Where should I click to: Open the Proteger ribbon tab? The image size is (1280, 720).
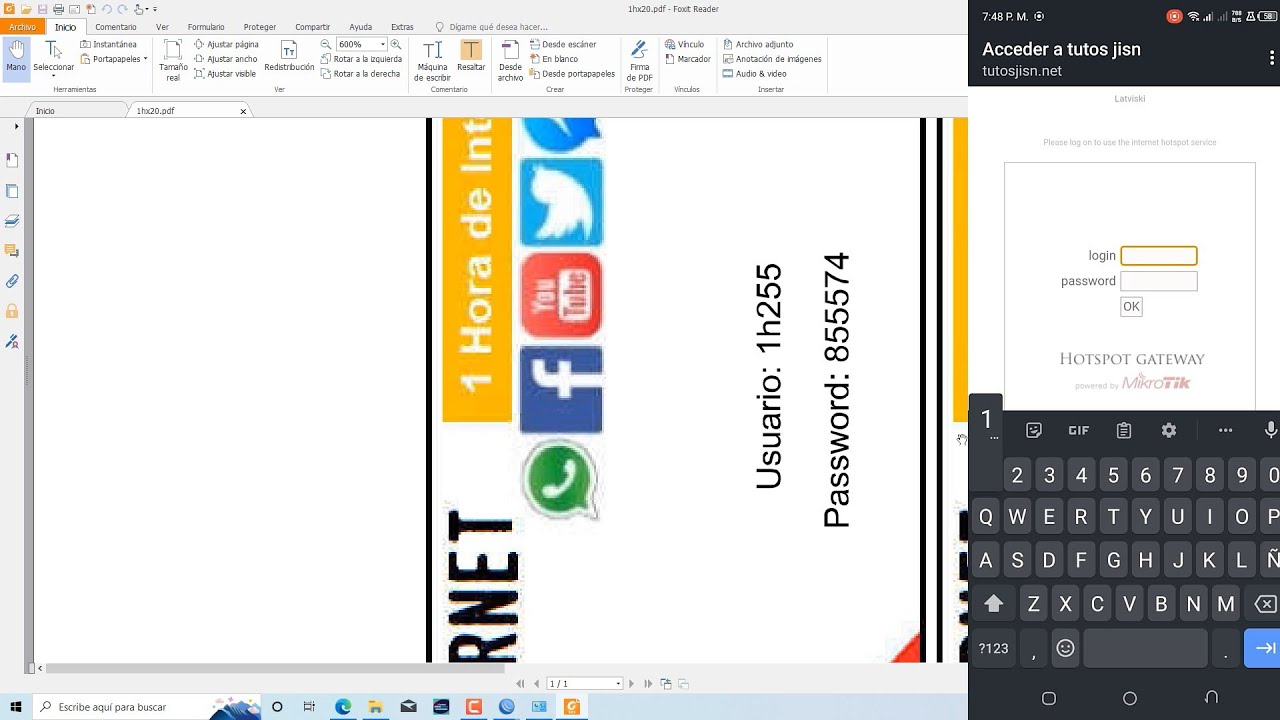coord(260,27)
